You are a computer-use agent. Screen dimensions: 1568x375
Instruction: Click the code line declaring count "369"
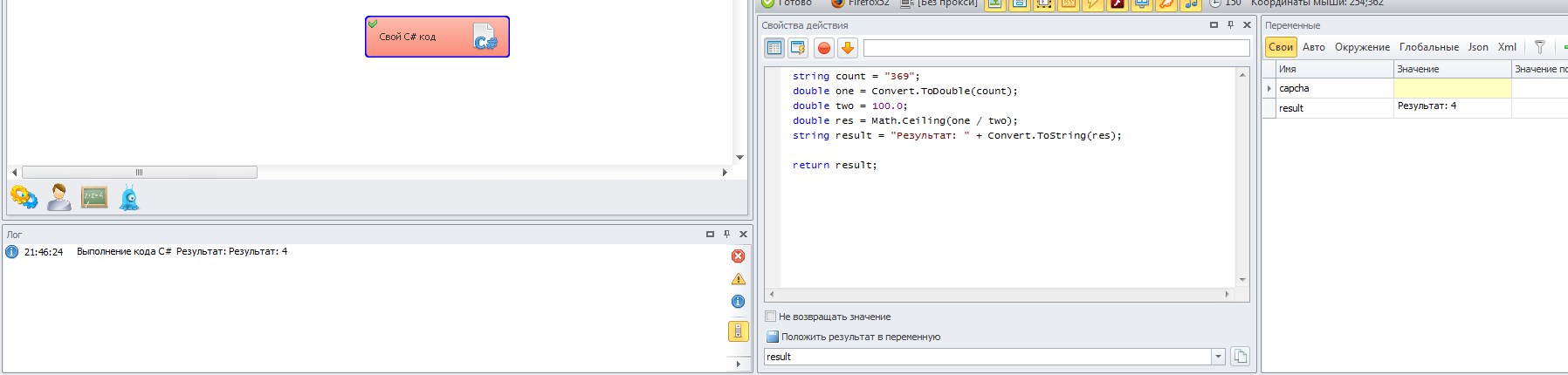[x=856, y=76]
